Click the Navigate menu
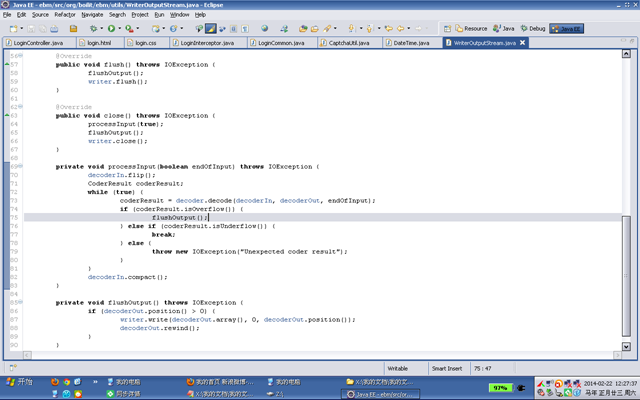640x400 pixels. (92, 15)
